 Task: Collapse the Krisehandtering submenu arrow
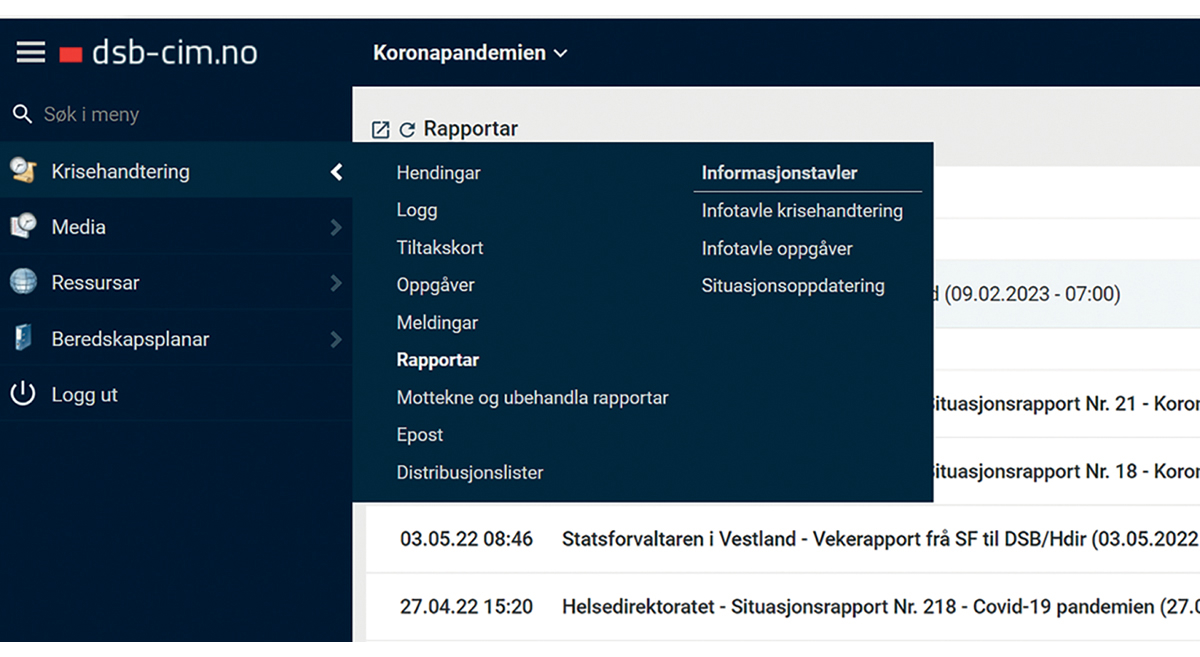coord(336,172)
